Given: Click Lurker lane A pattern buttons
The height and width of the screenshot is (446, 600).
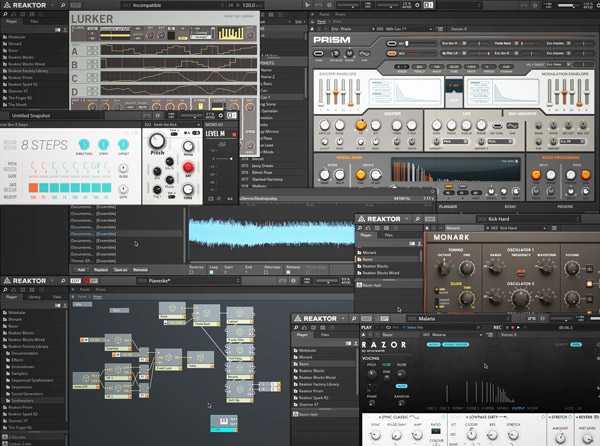Looking at the screenshot, I should coord(92,51).
